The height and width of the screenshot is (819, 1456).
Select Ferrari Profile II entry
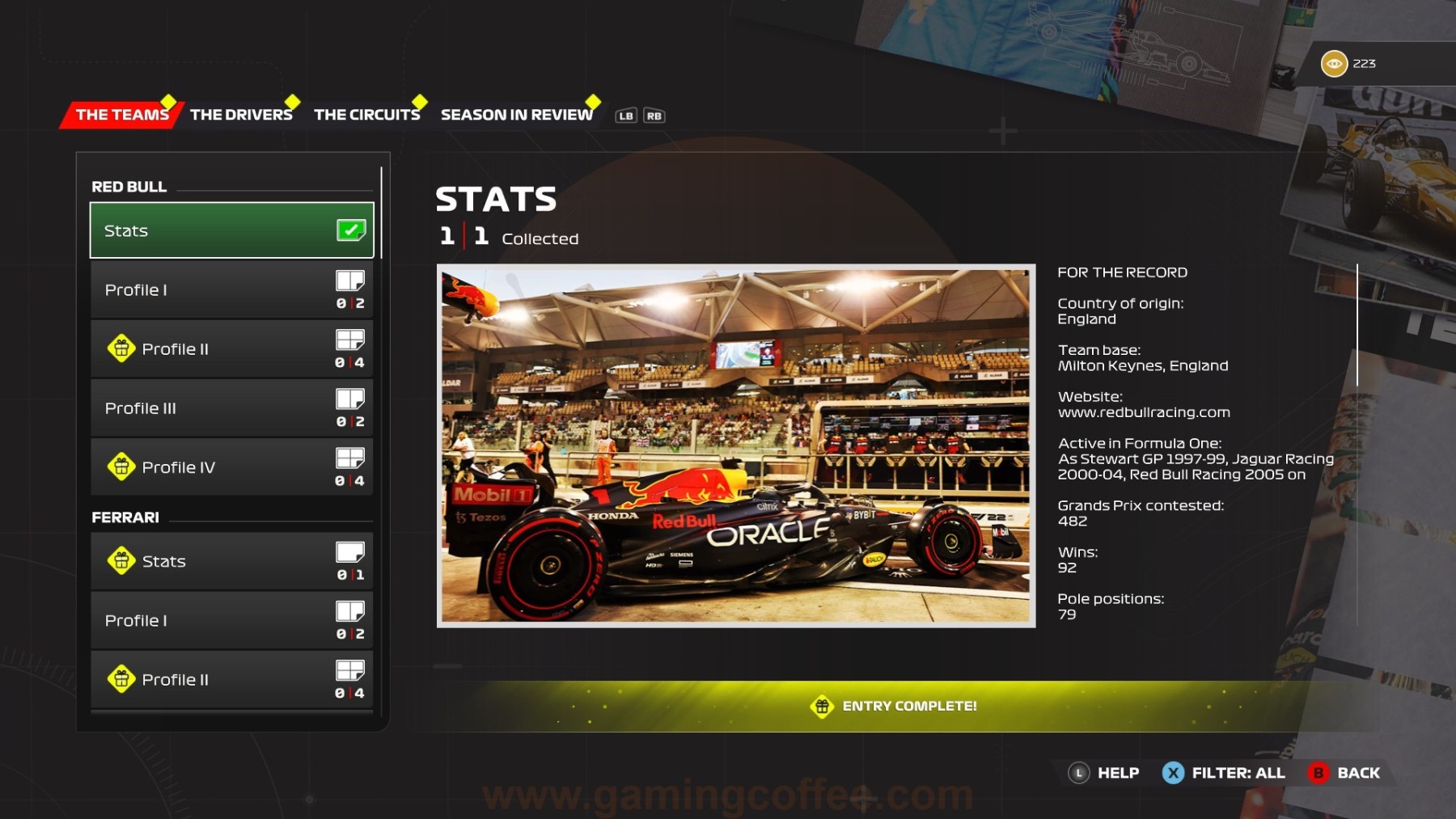[x=231, y=679]
